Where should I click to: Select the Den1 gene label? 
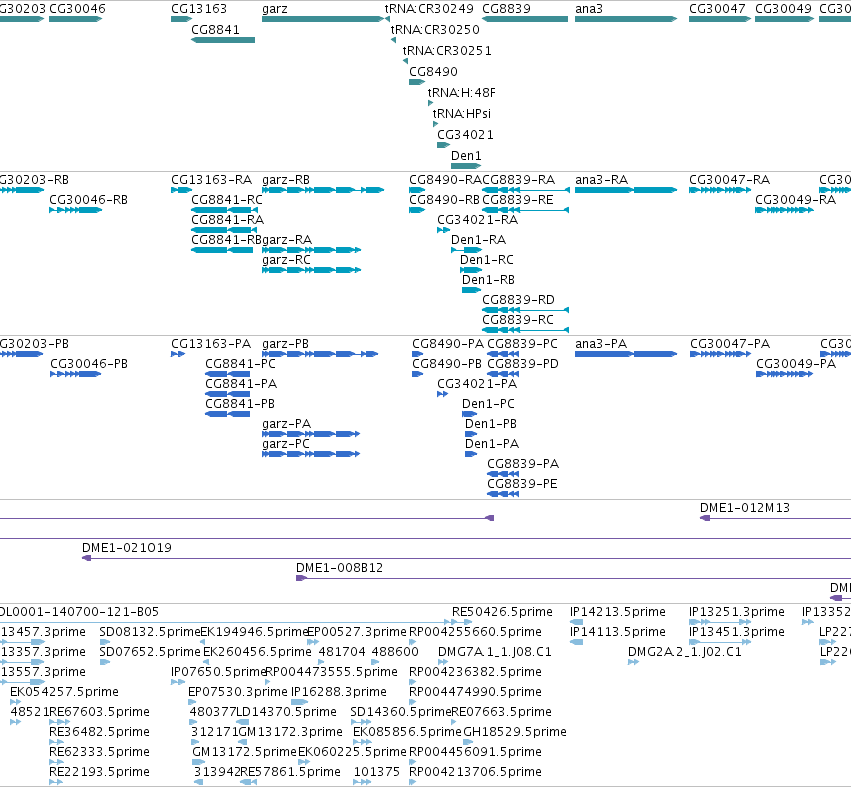pos(466,156)
